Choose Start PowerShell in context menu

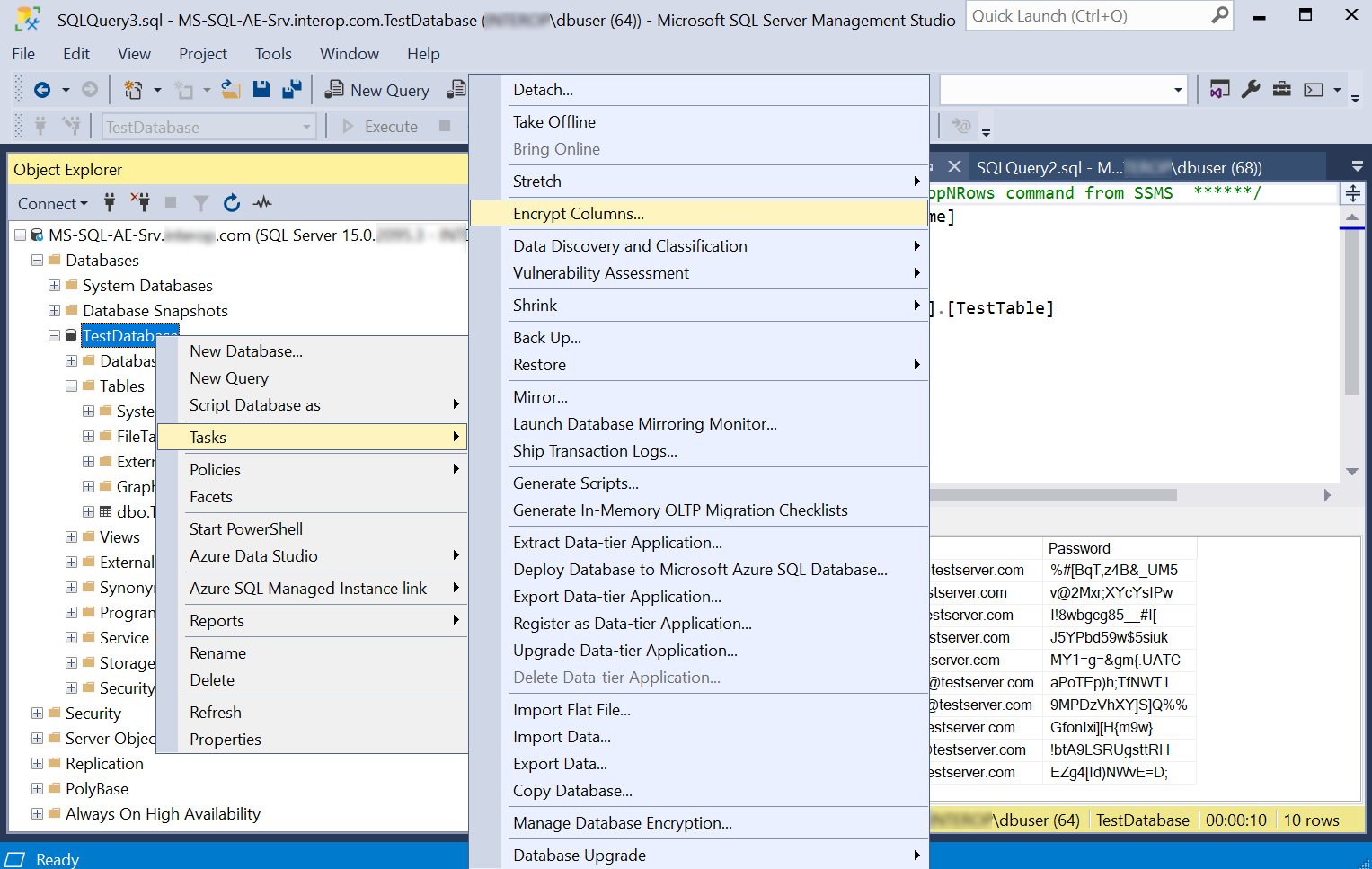(313, 529)
